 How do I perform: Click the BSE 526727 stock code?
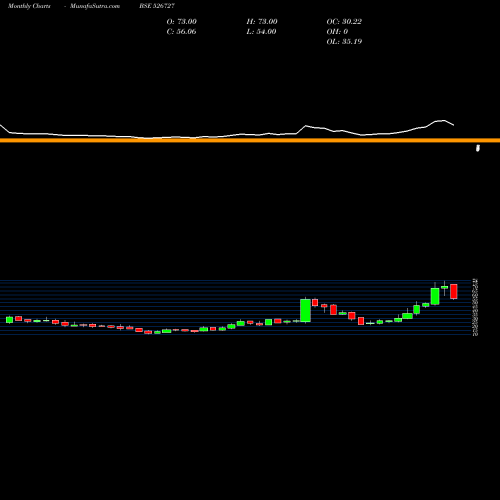pos(157,6)
